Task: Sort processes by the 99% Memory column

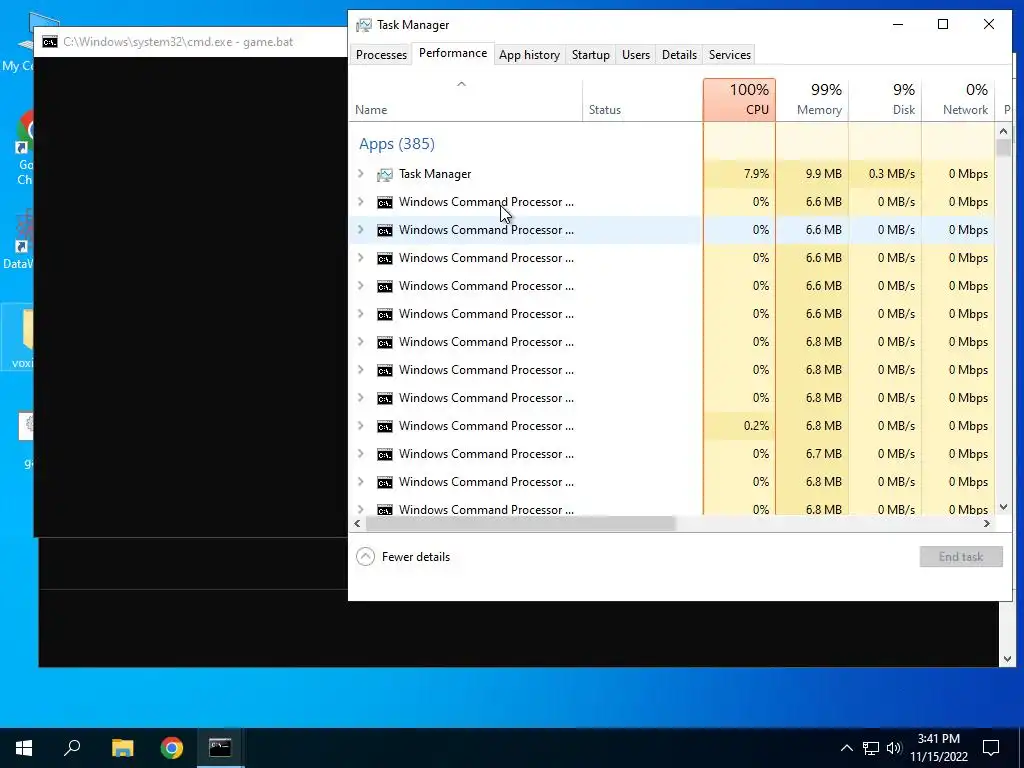Action: pyautogui.click(x=812, y=100)
